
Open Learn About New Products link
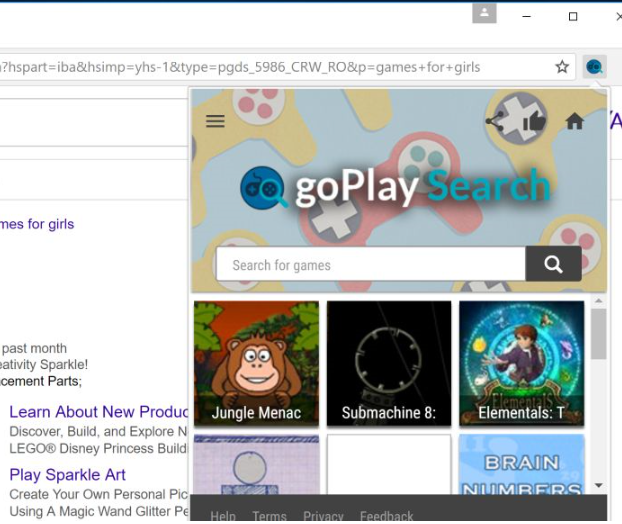tap(99, 412)
